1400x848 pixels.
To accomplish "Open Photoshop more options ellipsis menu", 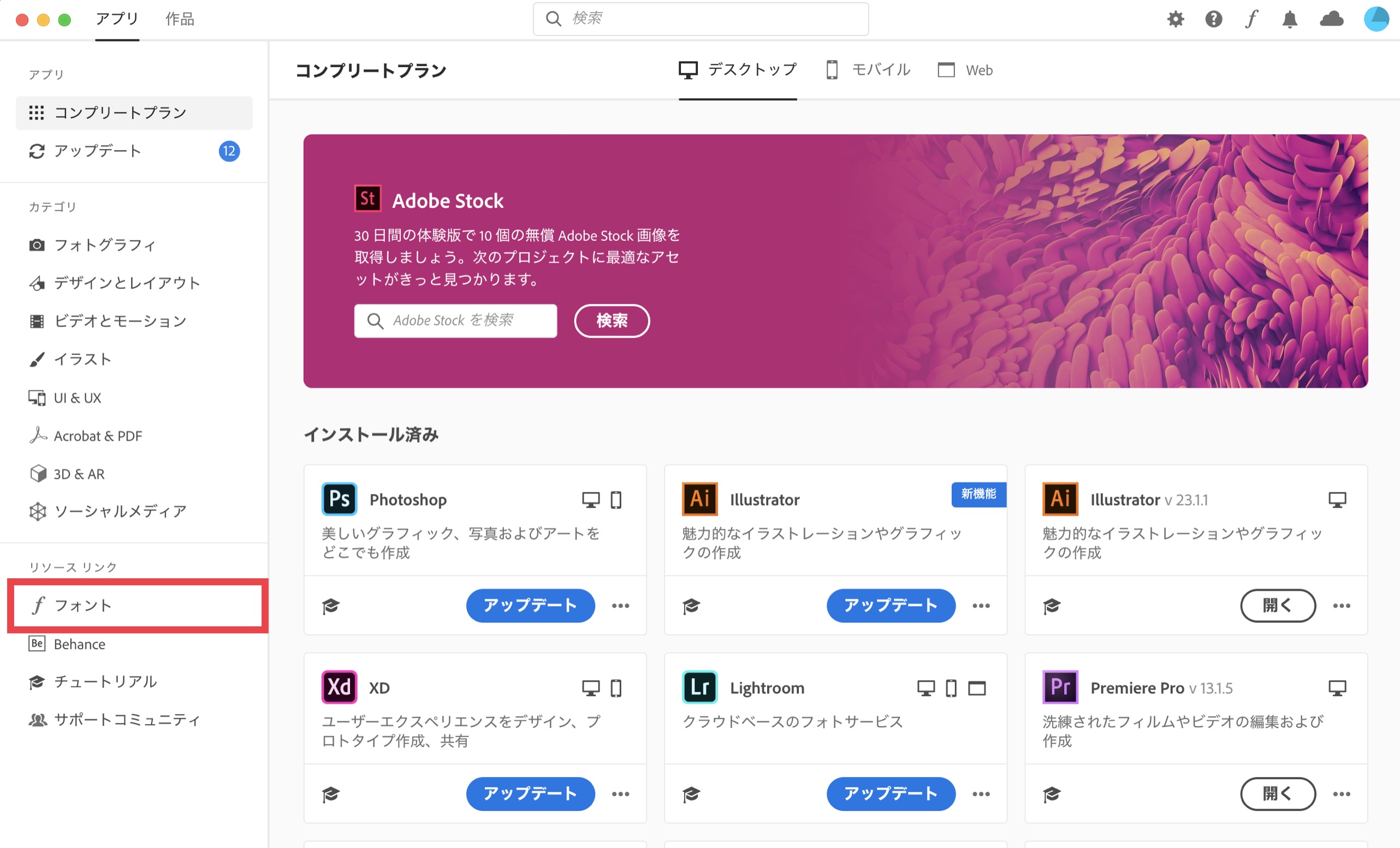I will click(620, 606).
